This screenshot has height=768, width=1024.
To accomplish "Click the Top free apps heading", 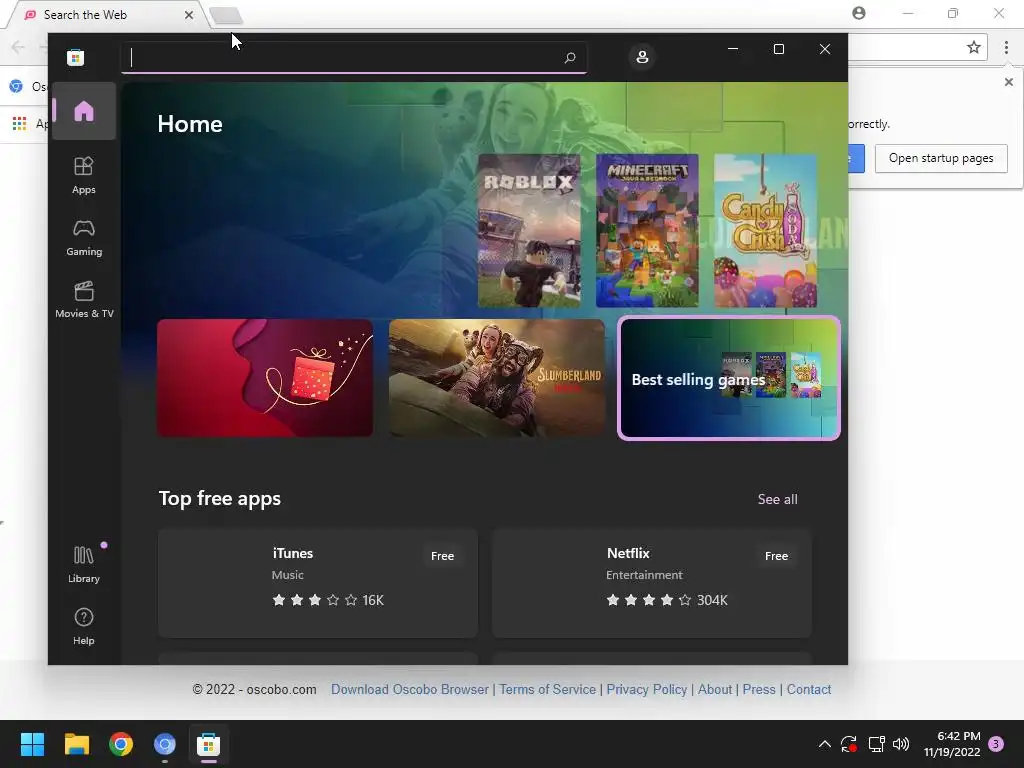I will click(x=219, y=499).
